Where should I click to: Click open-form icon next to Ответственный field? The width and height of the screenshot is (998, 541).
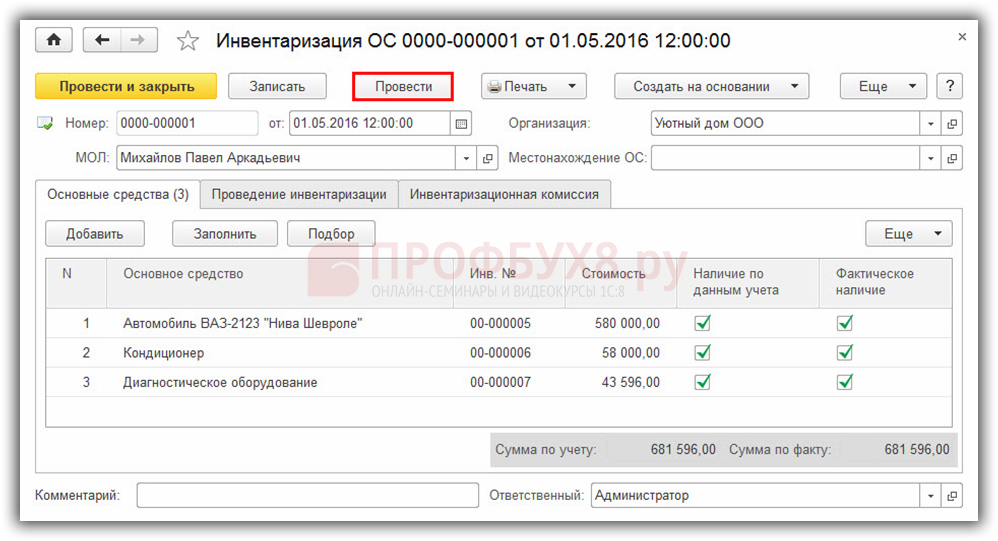[x=951, y=496]
